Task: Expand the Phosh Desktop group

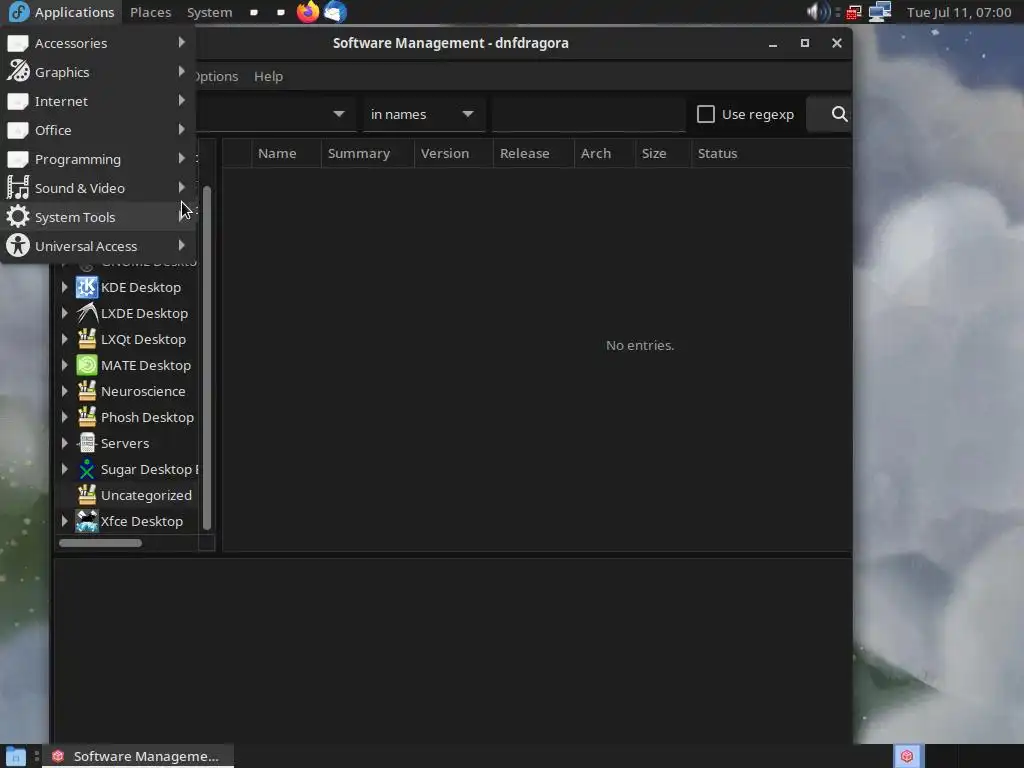Action: coord(64,417)
